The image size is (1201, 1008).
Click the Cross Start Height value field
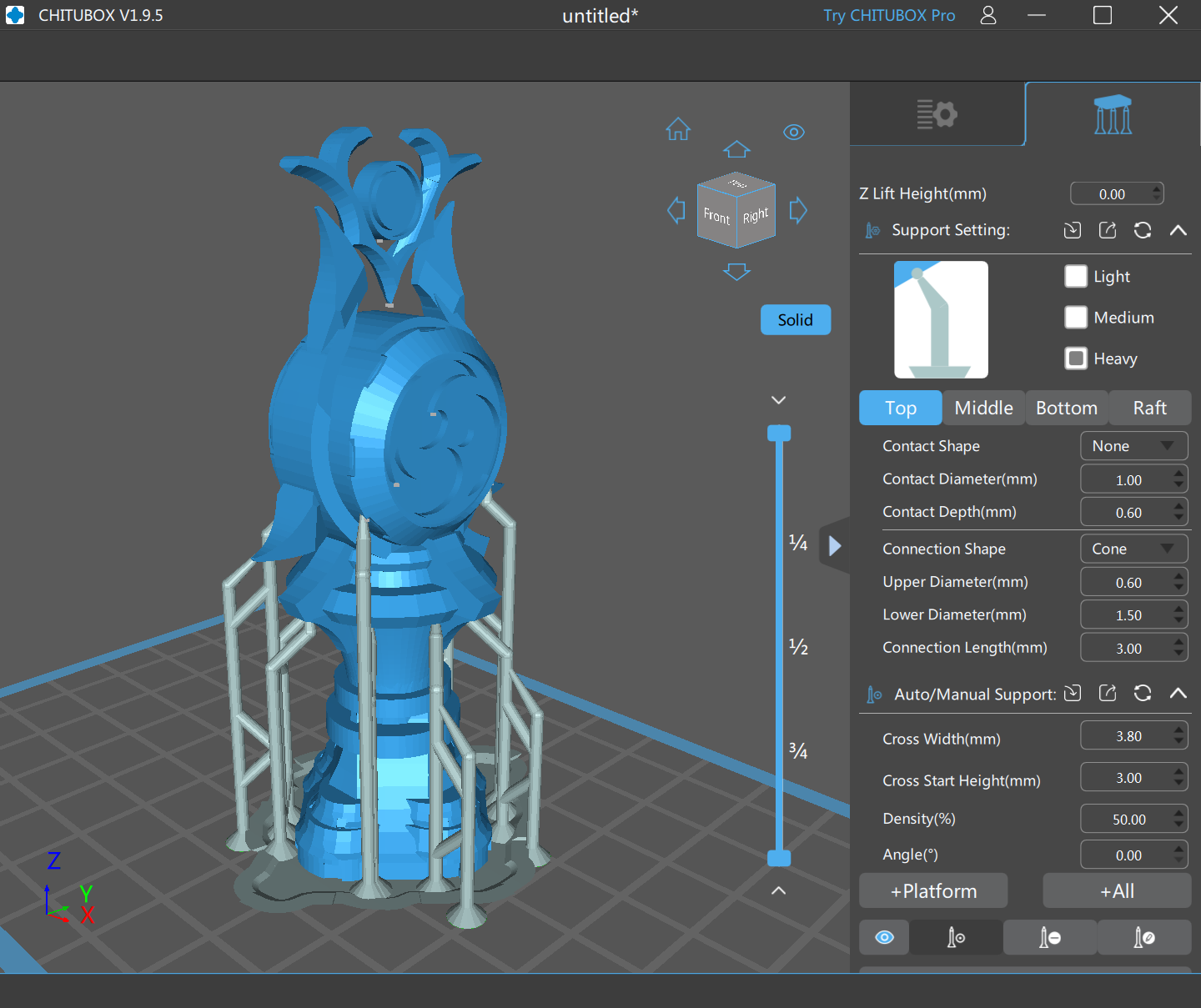(x=1134, y=777)
